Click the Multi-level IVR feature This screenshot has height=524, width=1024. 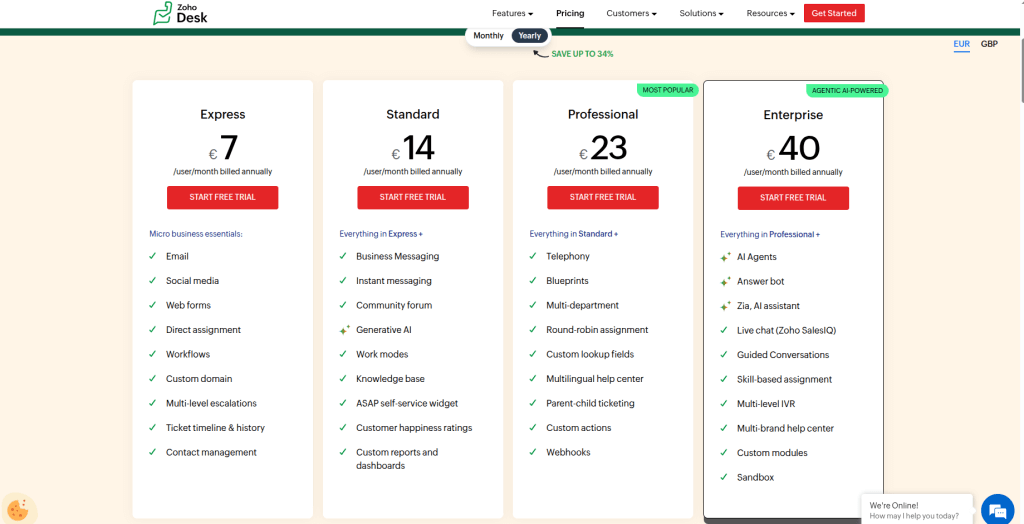765,404
